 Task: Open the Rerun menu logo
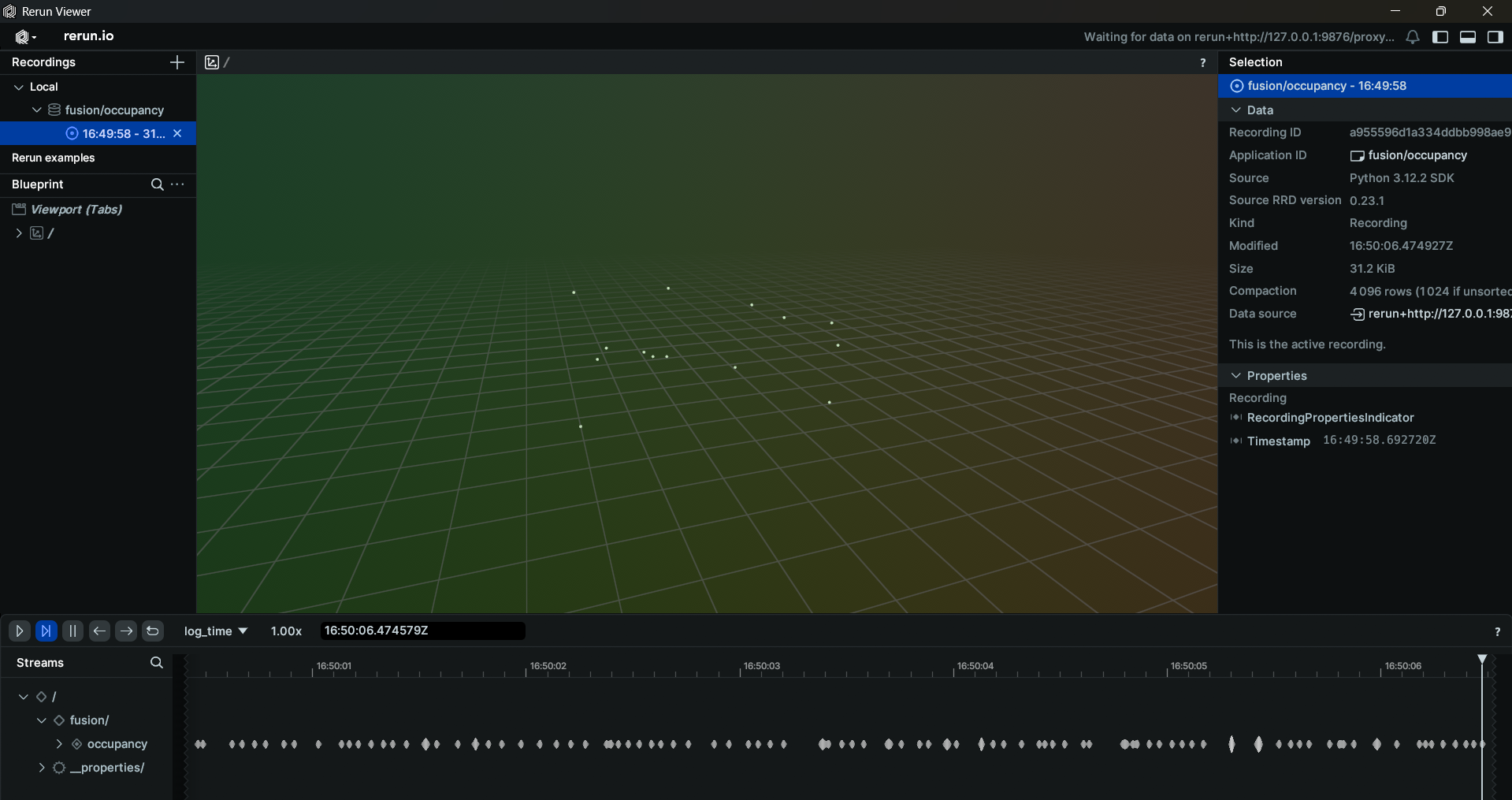(25, 36)
